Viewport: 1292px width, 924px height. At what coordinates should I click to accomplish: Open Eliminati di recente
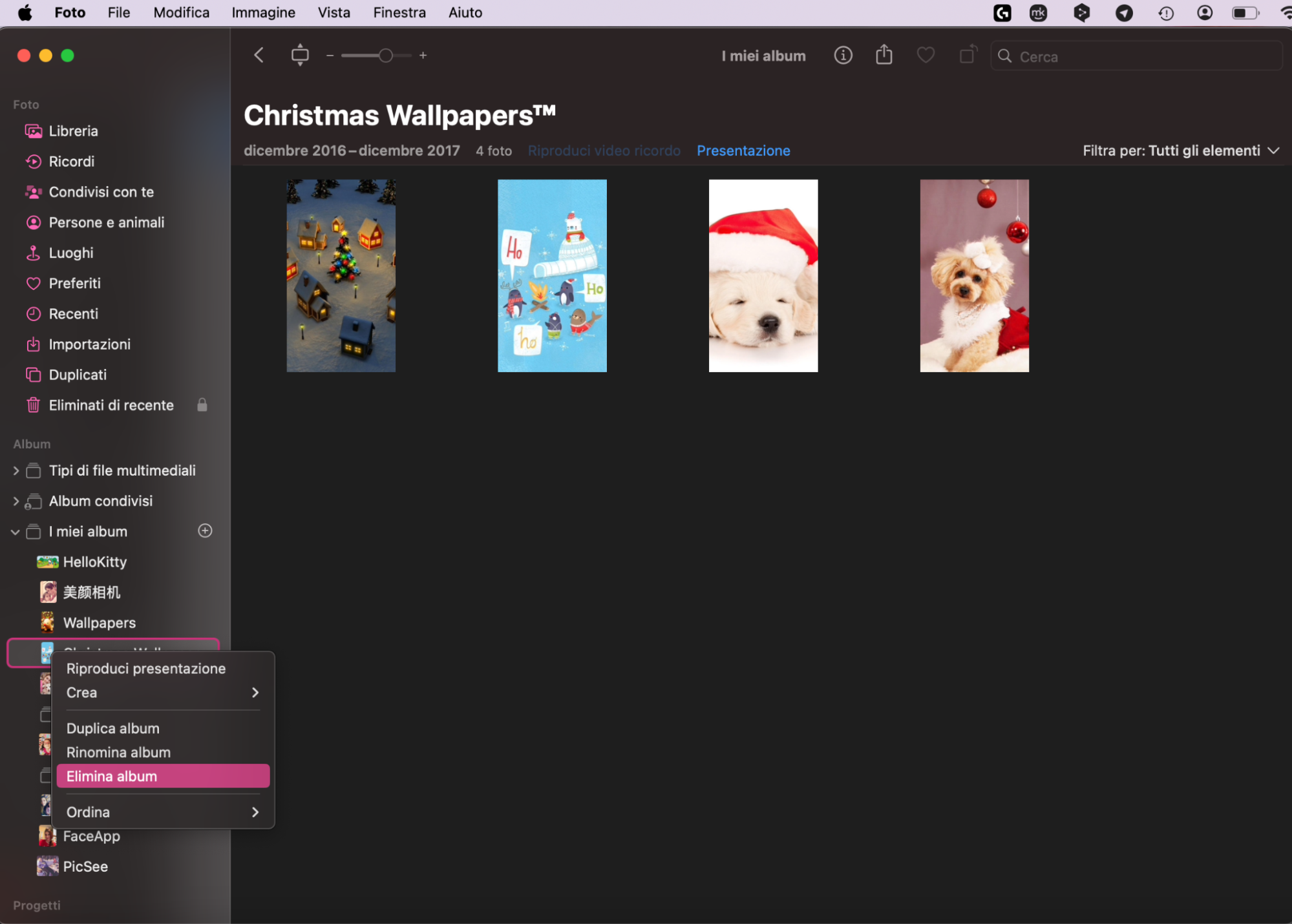(x=111, y=405)
